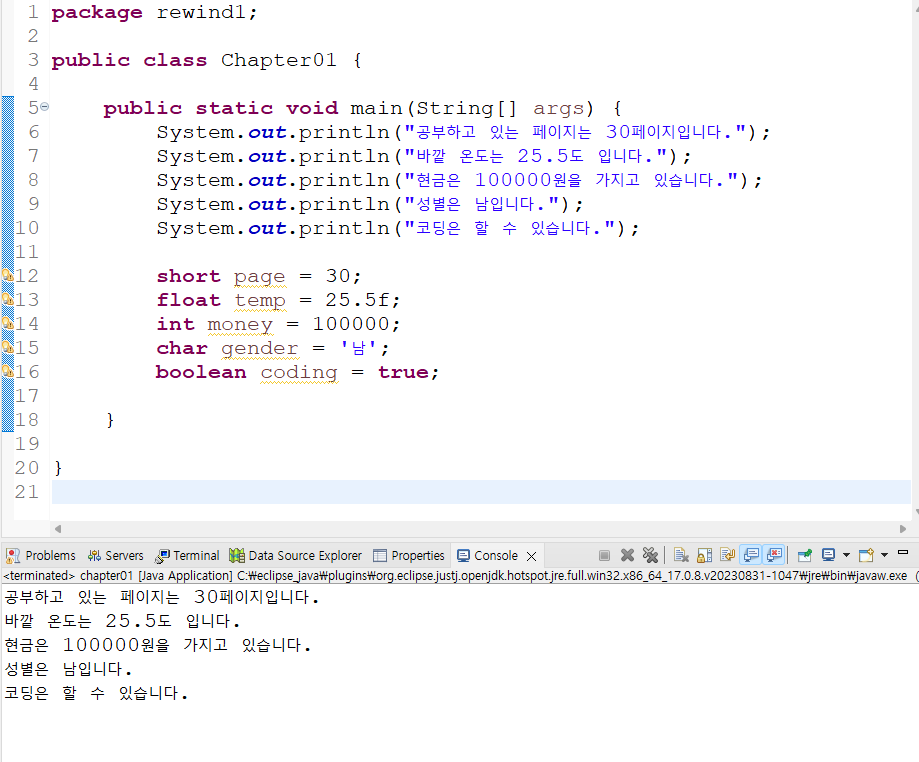Open the Terminal tab

coord(188,556)
